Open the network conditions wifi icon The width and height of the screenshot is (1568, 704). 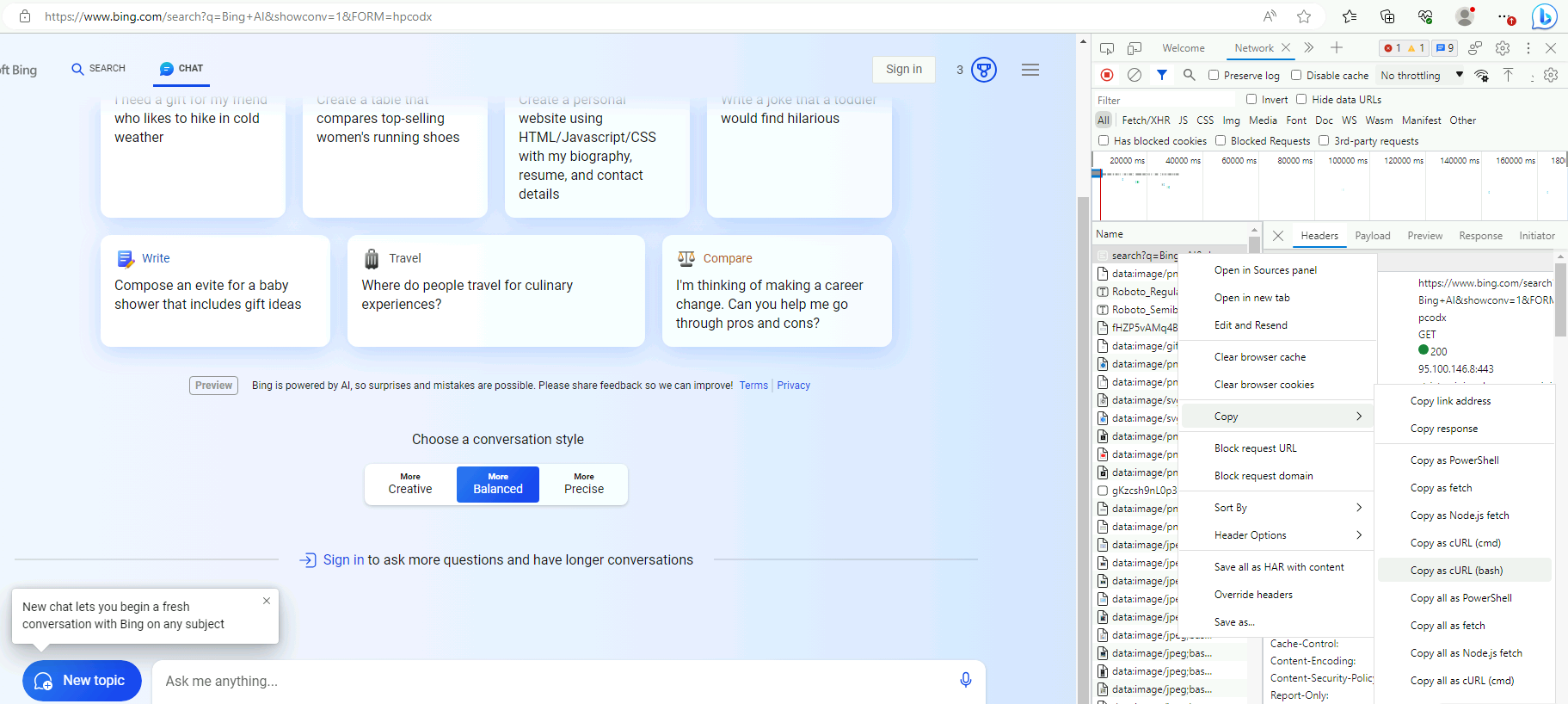[1481, 76]
